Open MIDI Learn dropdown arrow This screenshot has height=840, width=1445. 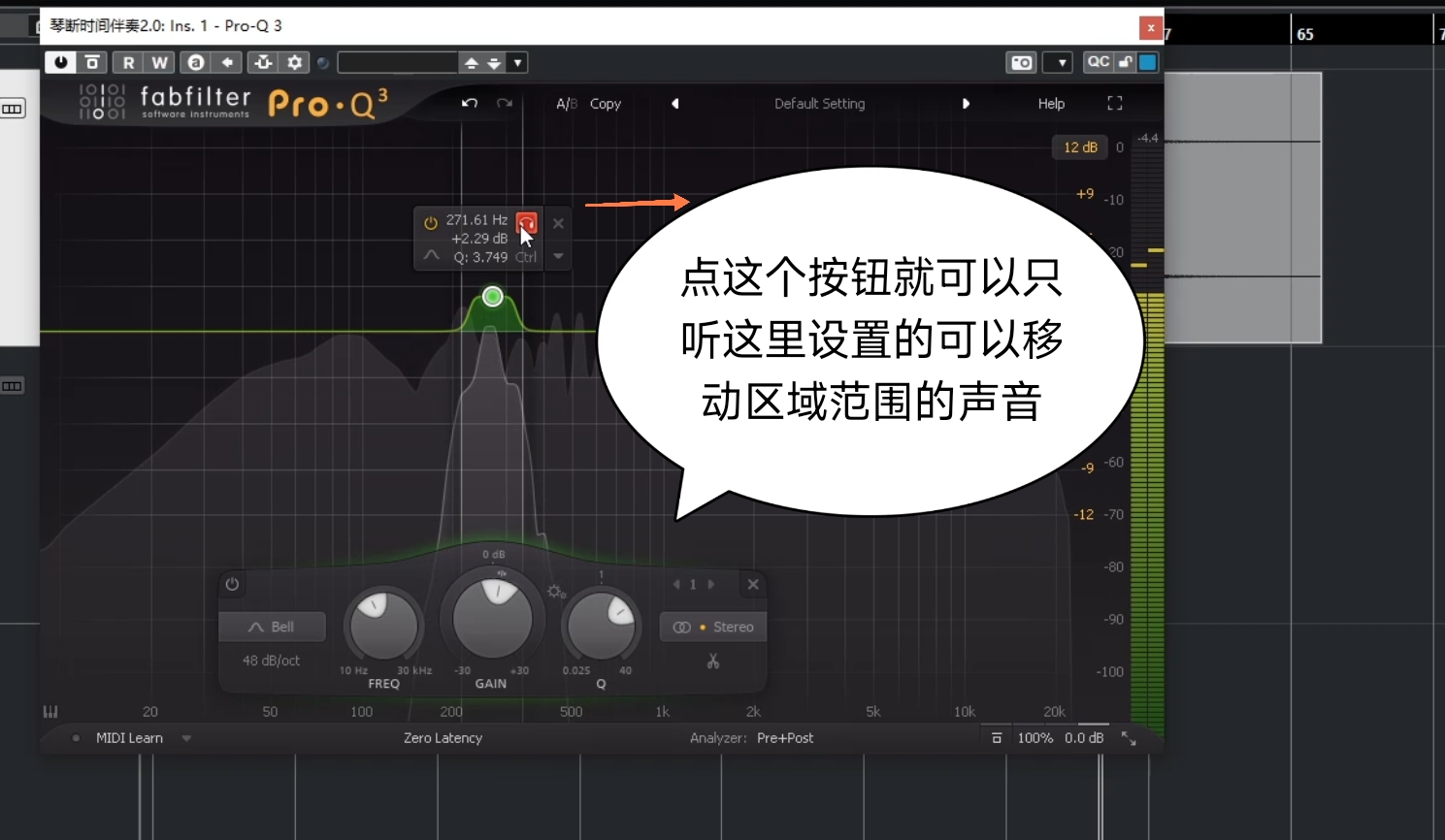tap(186, 738)
